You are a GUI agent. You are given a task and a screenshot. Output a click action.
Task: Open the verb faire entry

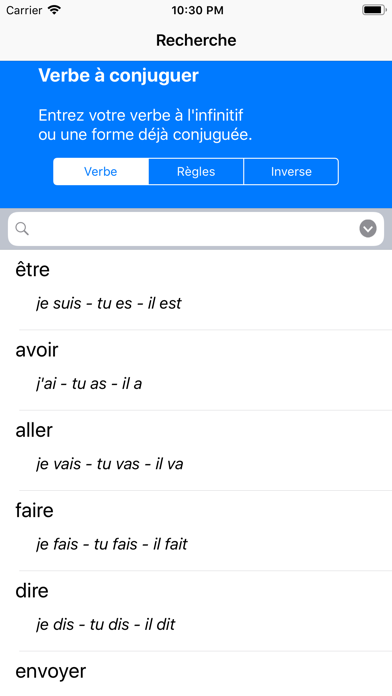(196, 531)
